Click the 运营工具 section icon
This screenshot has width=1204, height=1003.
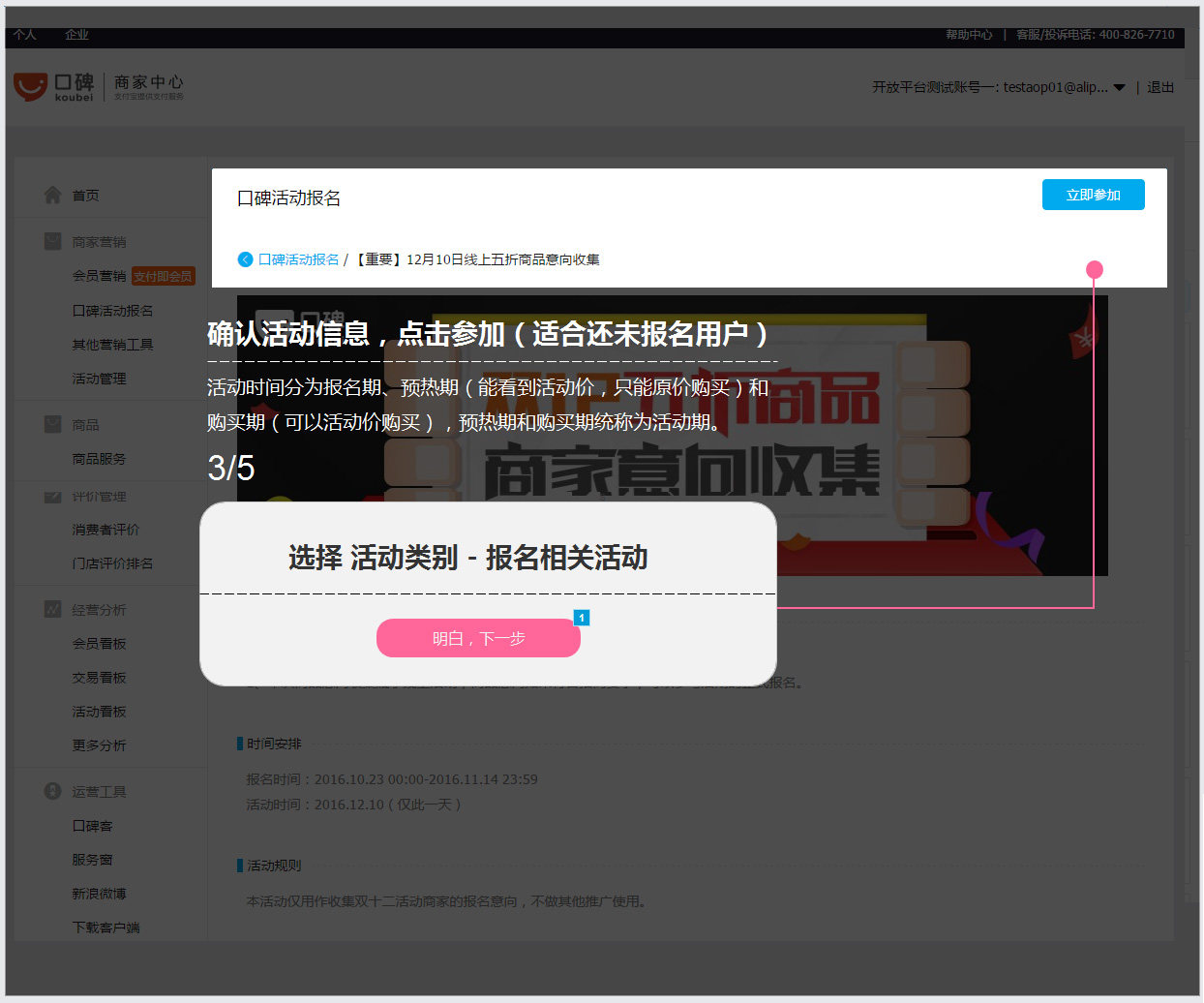pos(52,791)
